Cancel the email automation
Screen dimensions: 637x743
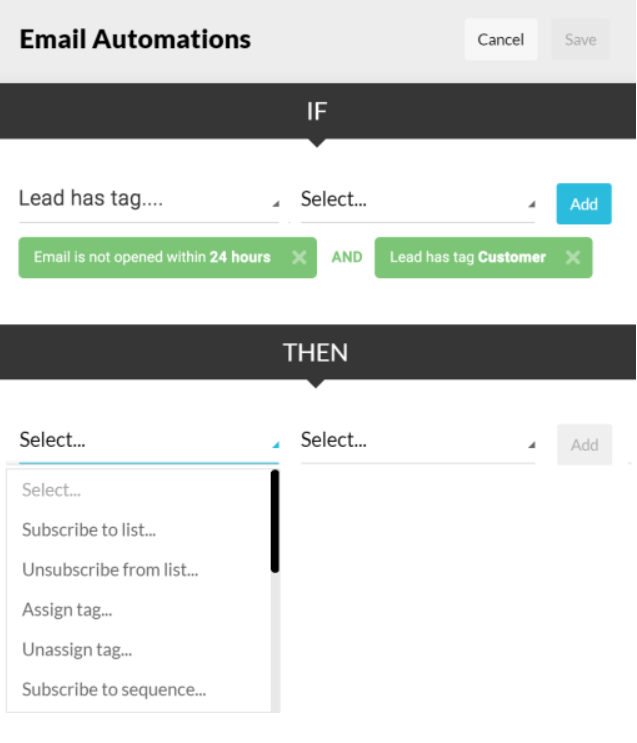(501, 40)
